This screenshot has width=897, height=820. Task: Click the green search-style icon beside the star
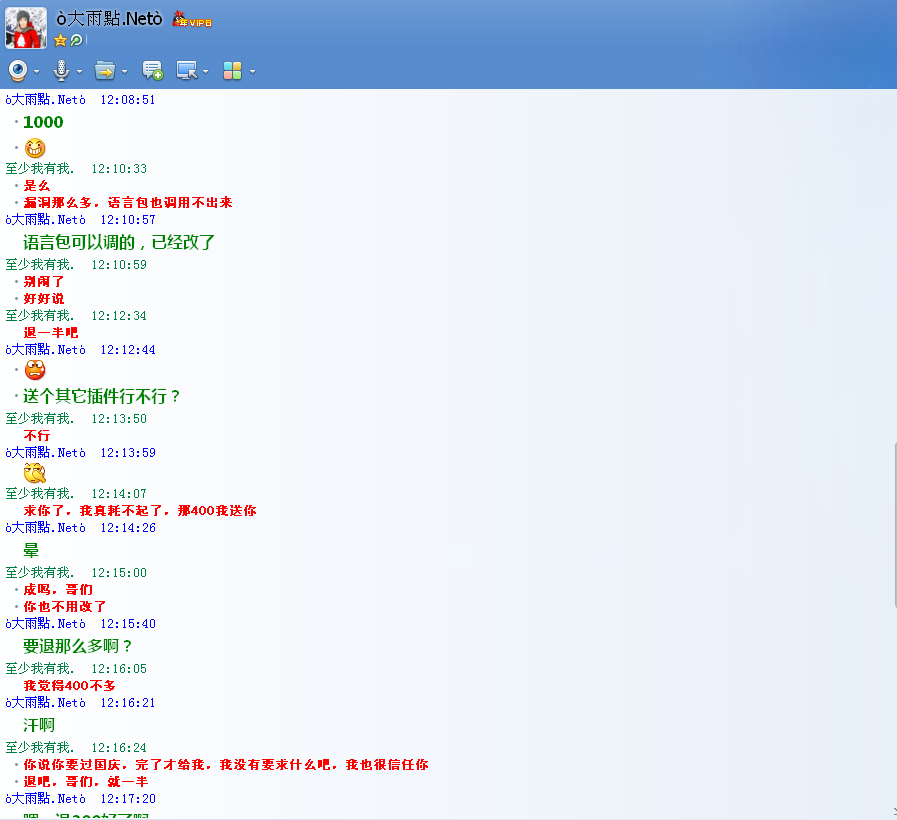pos(76,41)
